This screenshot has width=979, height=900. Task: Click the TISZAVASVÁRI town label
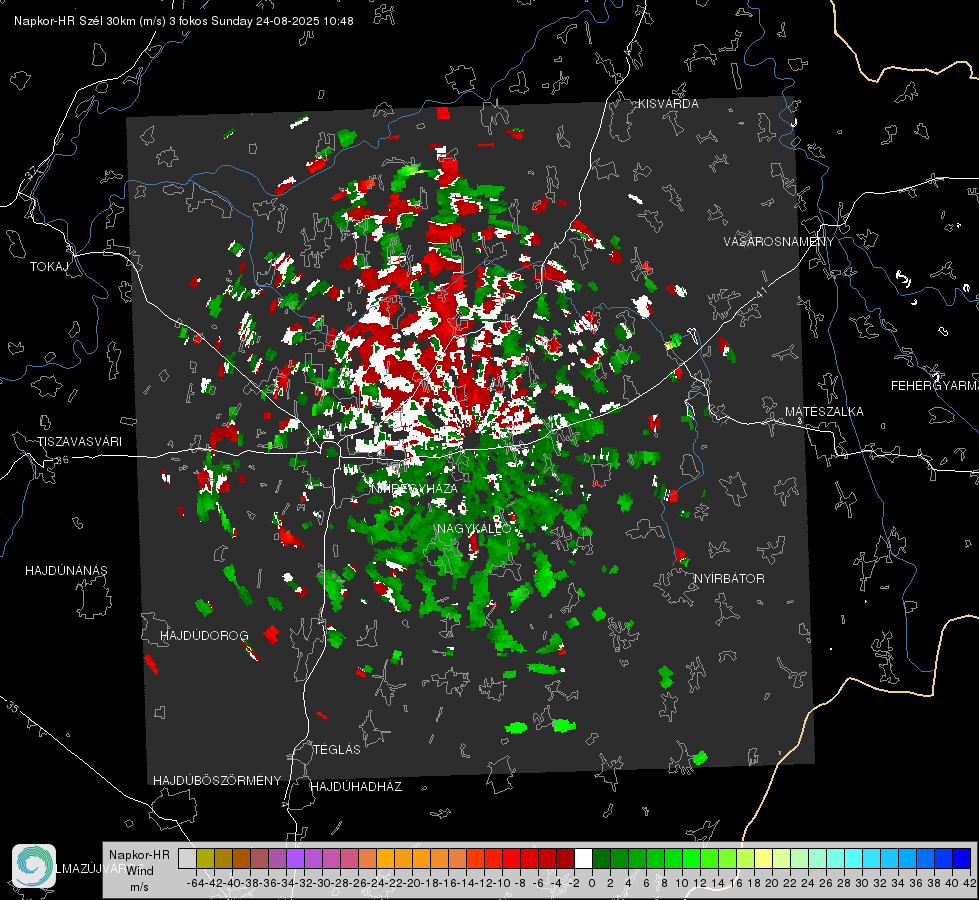[x=79, y=442]
